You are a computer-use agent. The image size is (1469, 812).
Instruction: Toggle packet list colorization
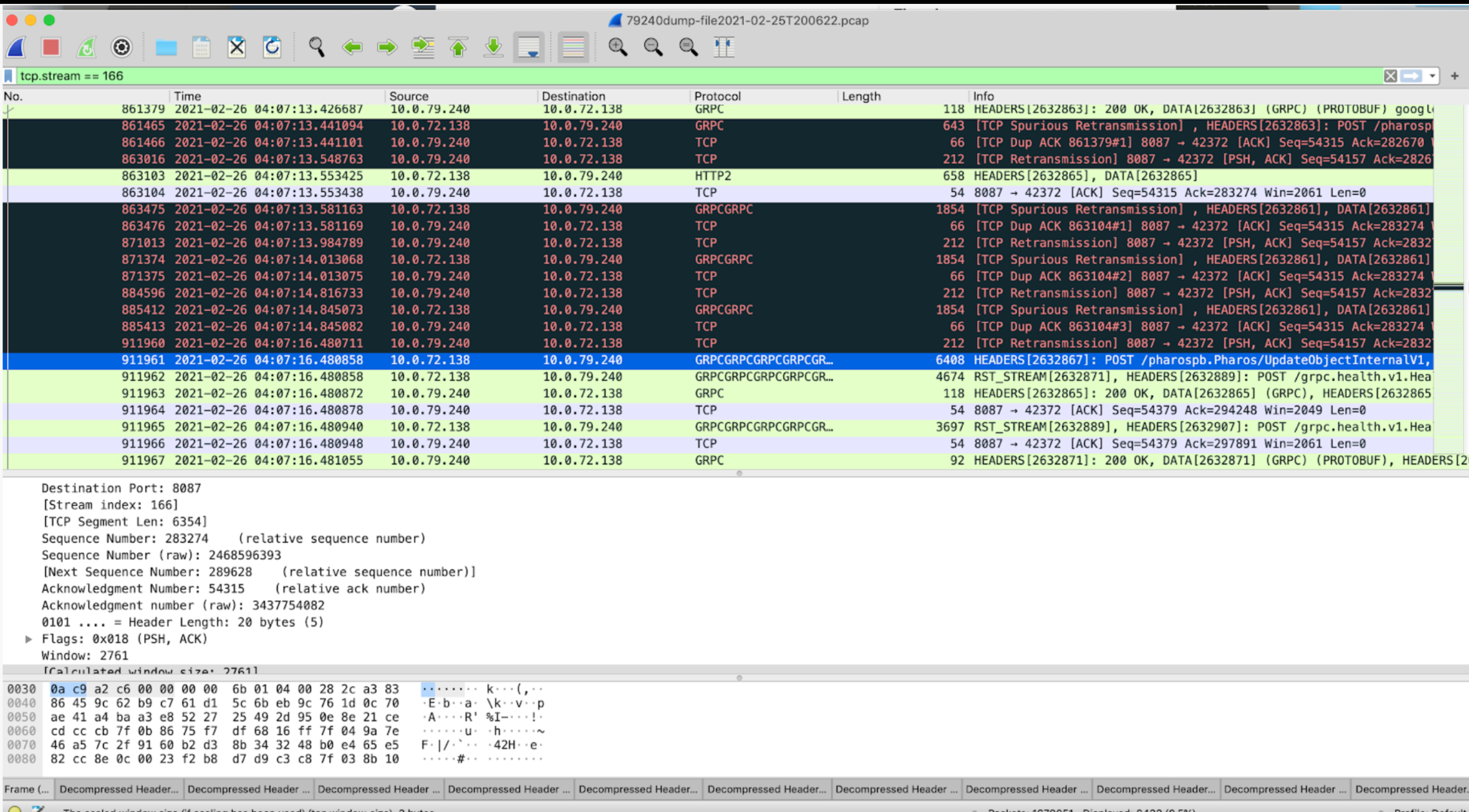[x=573, y=47]
